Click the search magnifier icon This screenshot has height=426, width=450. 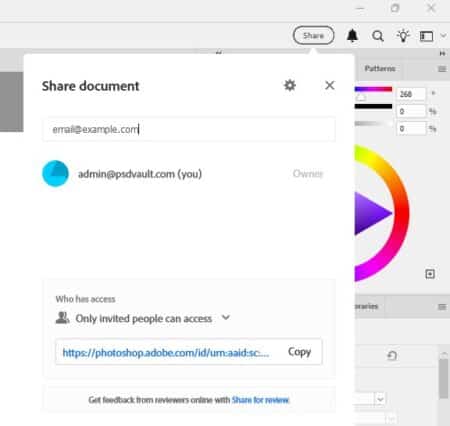point(378,36)
